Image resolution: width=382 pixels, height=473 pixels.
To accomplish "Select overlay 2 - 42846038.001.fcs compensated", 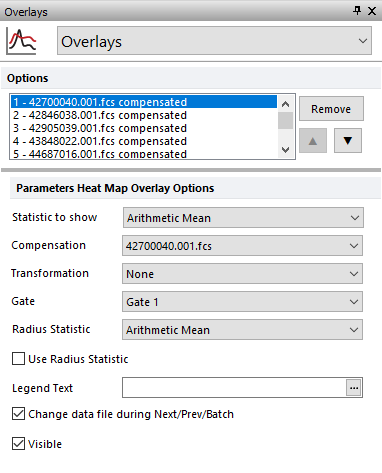I will point(144,115).
